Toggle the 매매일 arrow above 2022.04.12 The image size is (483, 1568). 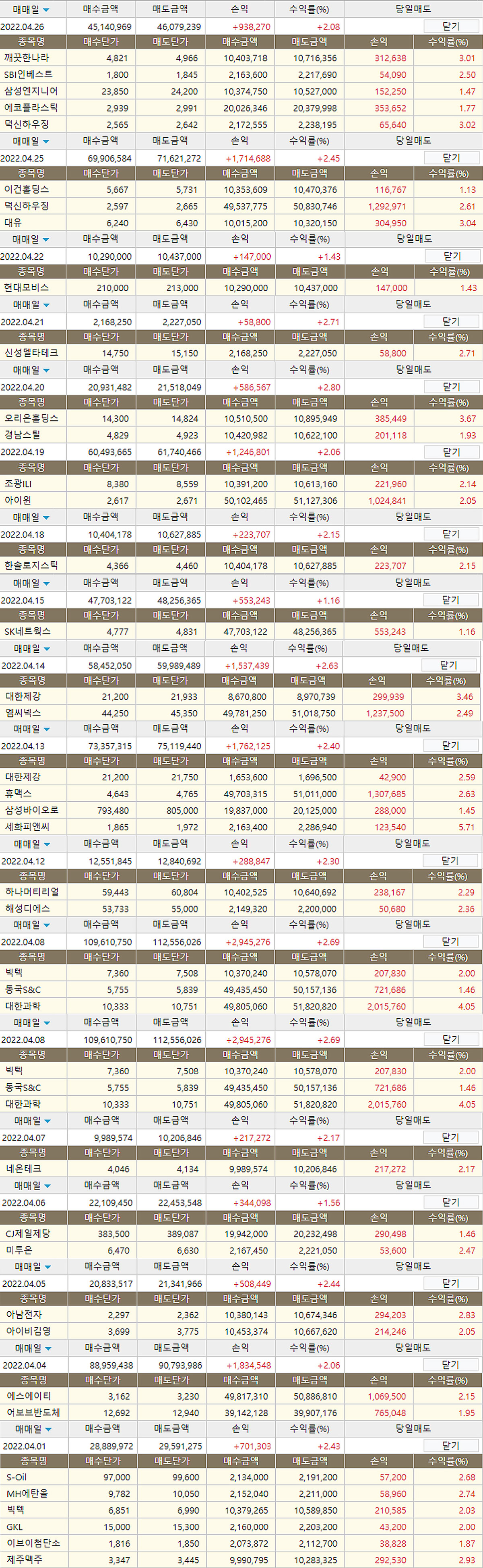(x=47, y=845)
